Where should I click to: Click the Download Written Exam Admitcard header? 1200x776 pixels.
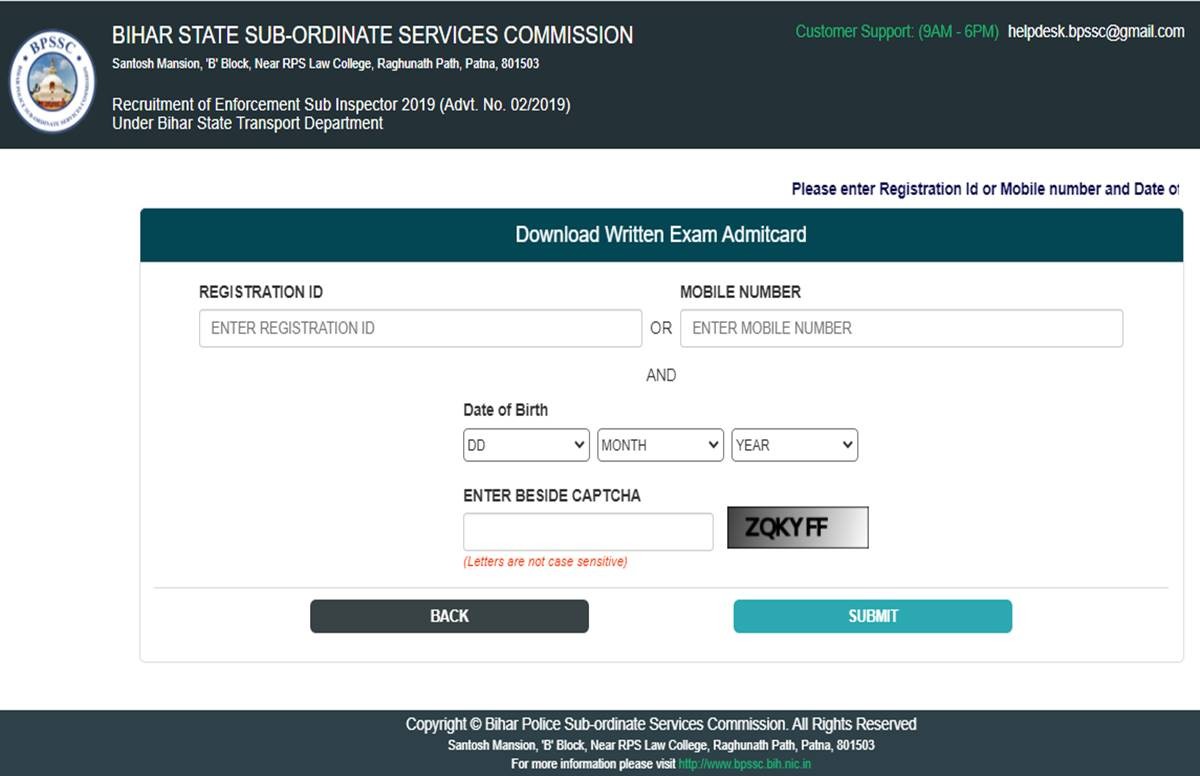click(660, 235)
